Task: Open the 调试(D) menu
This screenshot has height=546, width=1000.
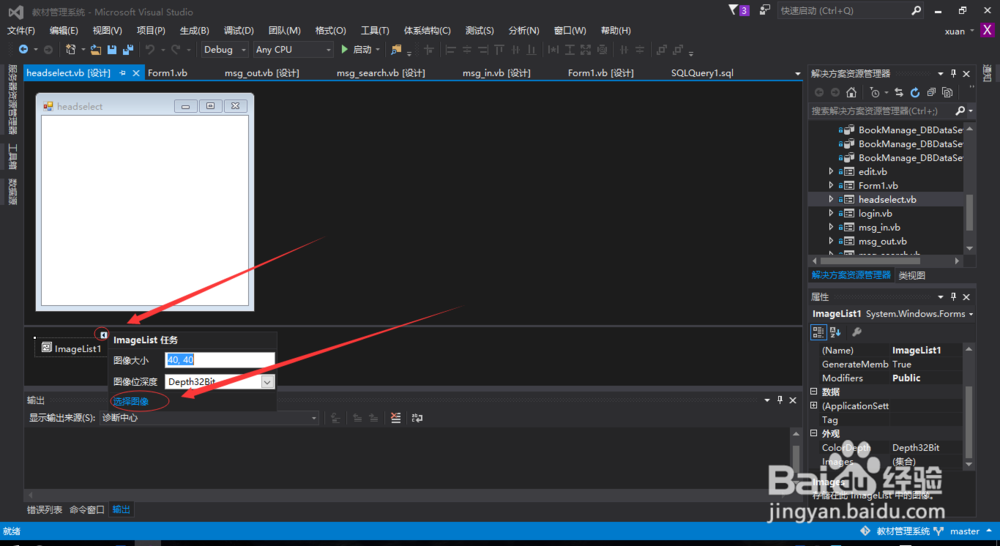Action: coord(239,30)
